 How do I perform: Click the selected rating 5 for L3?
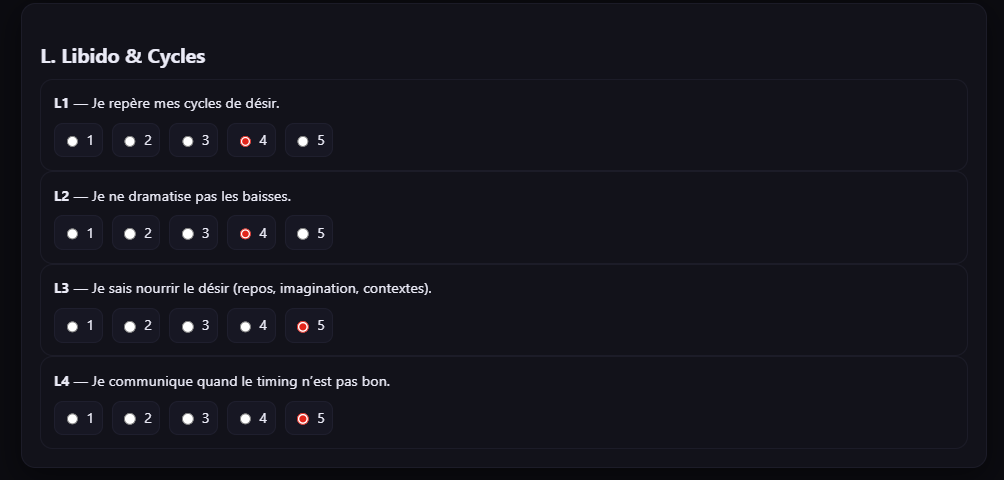click(303, 326)
